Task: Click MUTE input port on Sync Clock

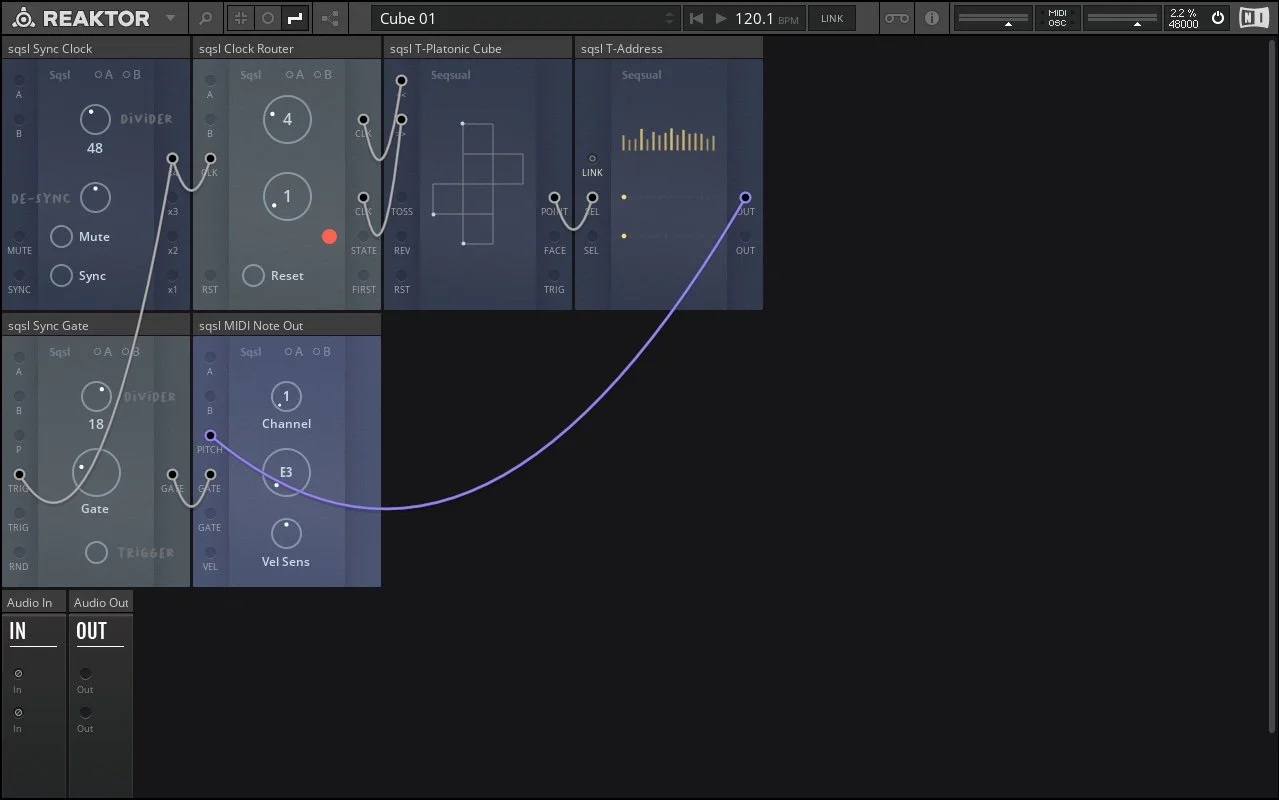Action: 19,236
